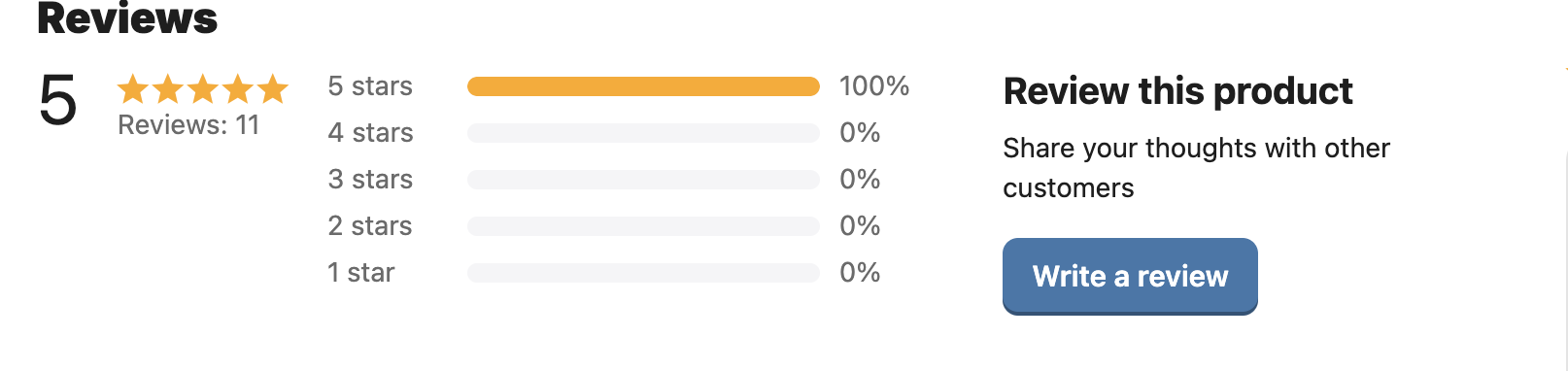Select the fifth rating star
Screen dimensions: 1568x371
click(273, 89)
